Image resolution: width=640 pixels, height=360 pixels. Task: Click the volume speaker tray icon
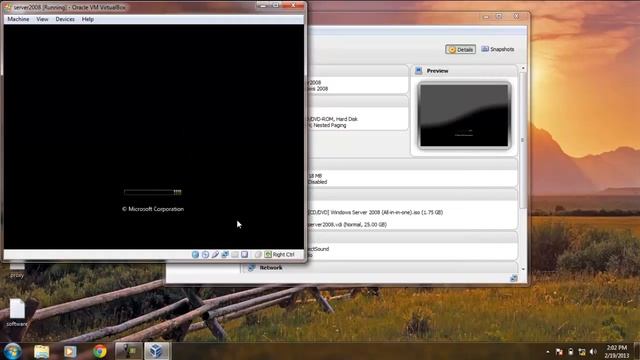[x=593, y=352]
